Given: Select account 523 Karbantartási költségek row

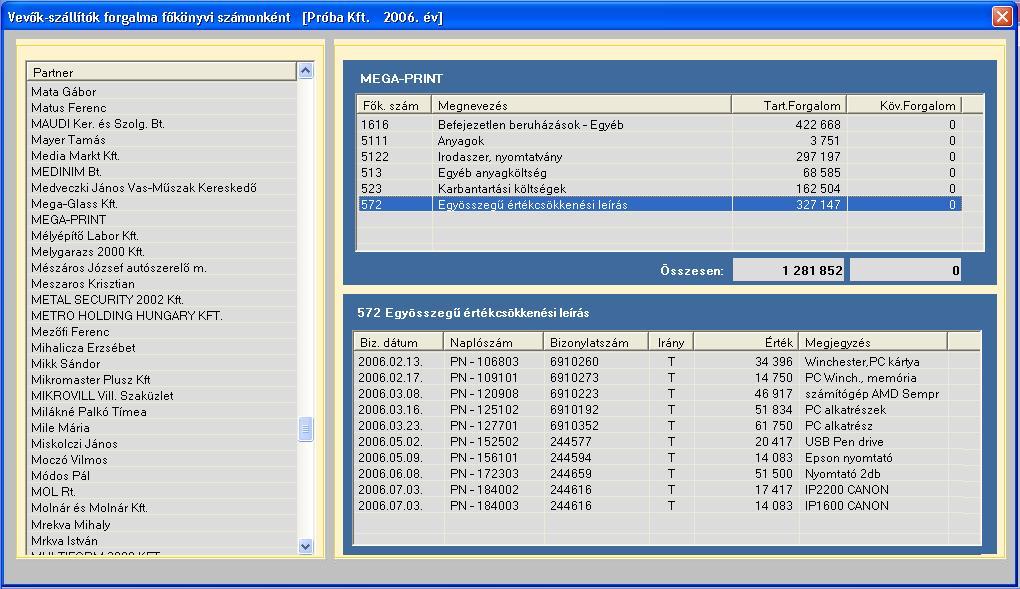Looking at the screenshot, I should (660, 189).
